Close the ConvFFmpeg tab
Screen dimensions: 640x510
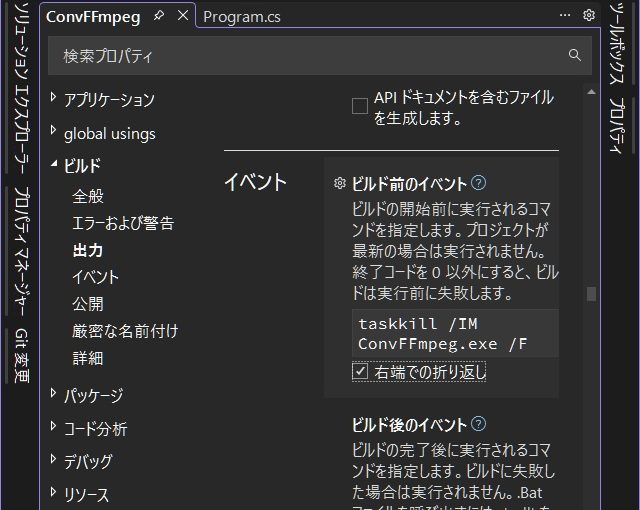(183, 16)
